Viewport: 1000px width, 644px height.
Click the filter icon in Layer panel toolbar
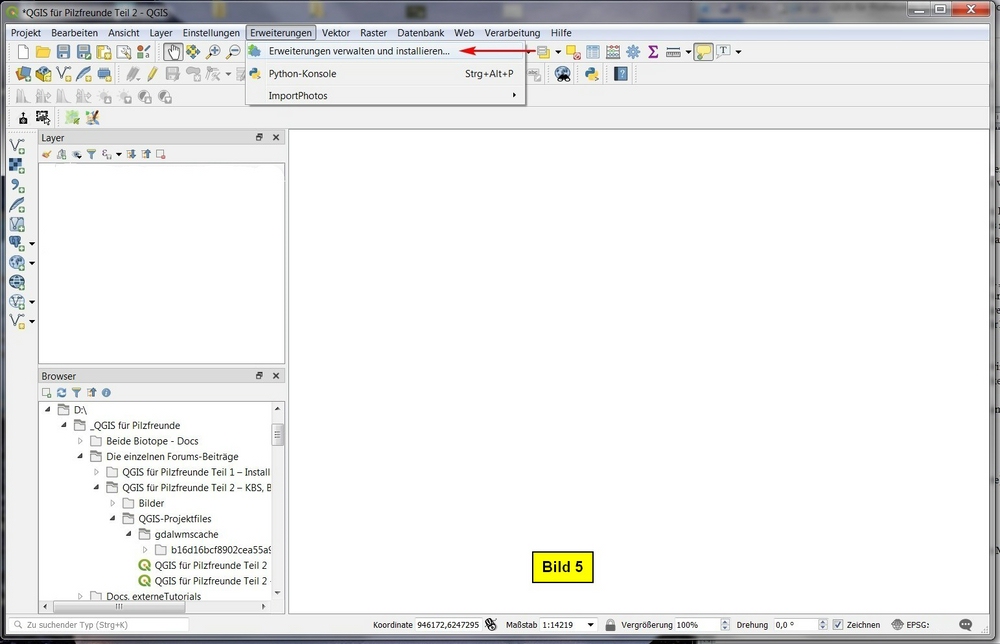pos(91,154)
